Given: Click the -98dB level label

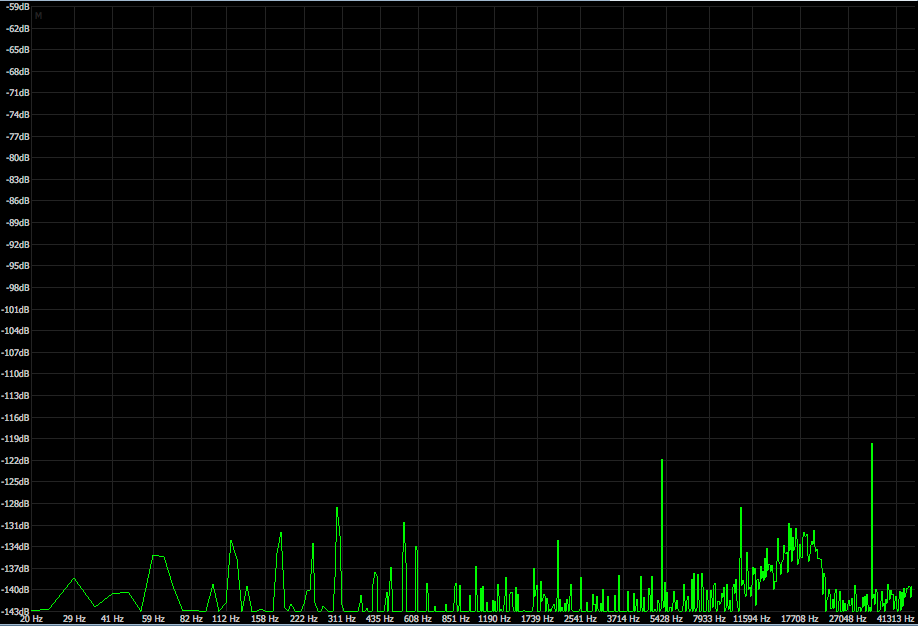Looking at the screenshot, I should [x=18, y=288].
